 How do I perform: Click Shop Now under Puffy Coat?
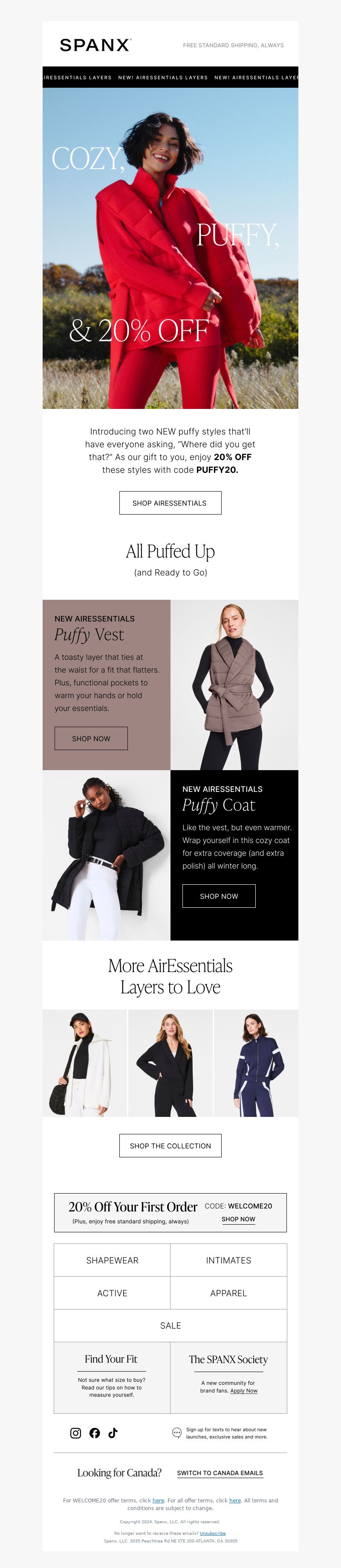point(219,896)
